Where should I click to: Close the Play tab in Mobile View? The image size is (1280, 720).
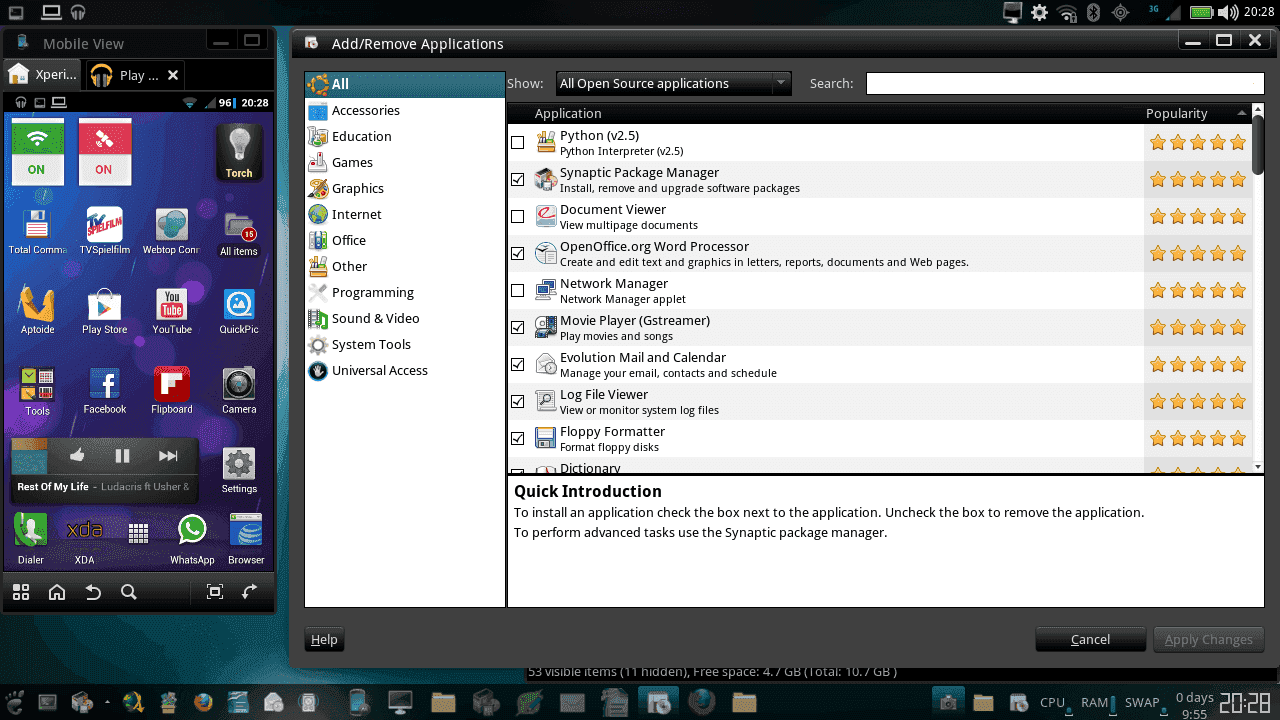point(173,75)
